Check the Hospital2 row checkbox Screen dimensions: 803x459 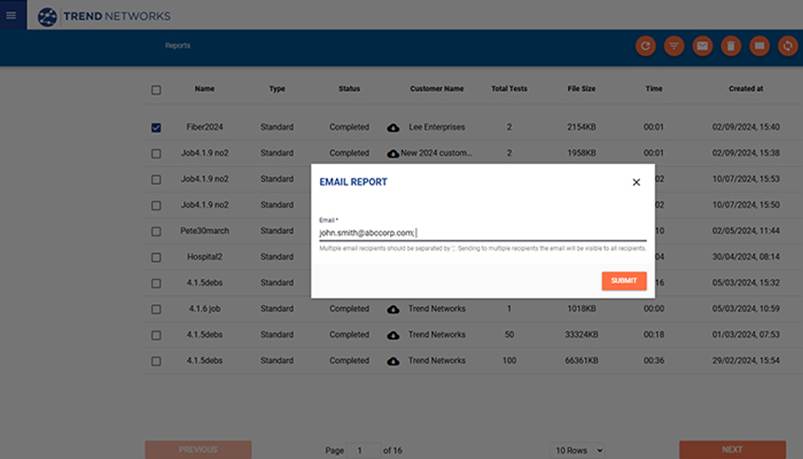(x=156, y=257)
